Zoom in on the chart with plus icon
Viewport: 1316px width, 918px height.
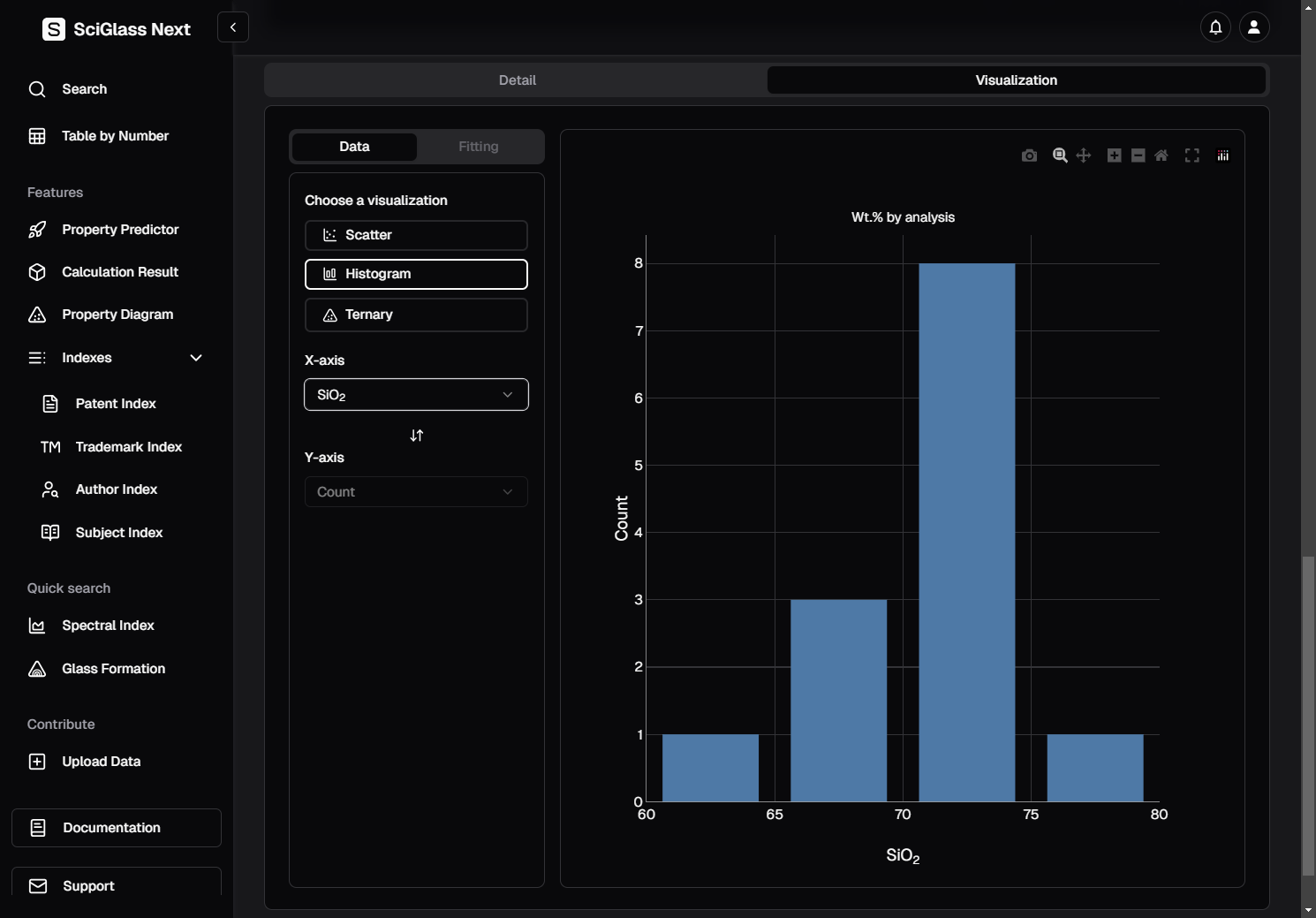(x=1115, y=156)
